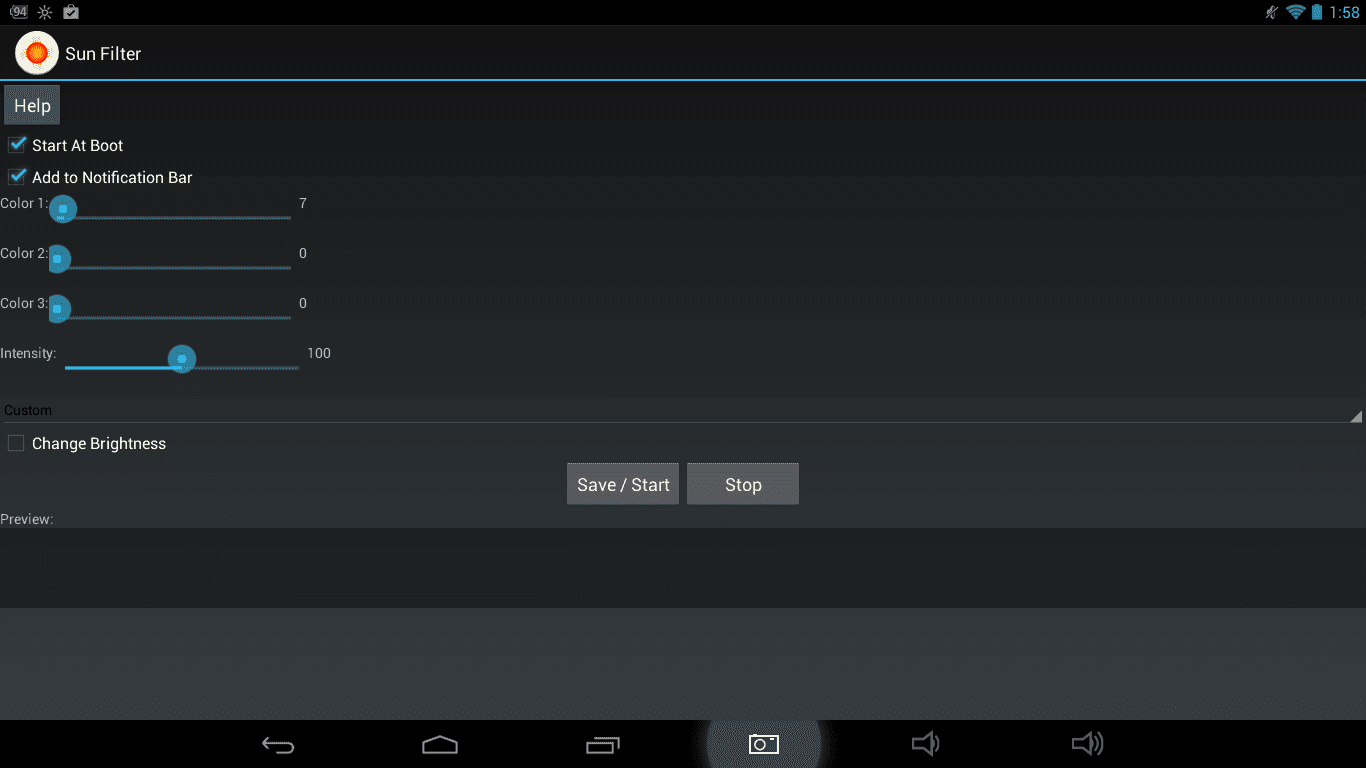Viewport: 1366px width, 768px height.
Task: Click the Color 1 slider track
Action: 175,217
